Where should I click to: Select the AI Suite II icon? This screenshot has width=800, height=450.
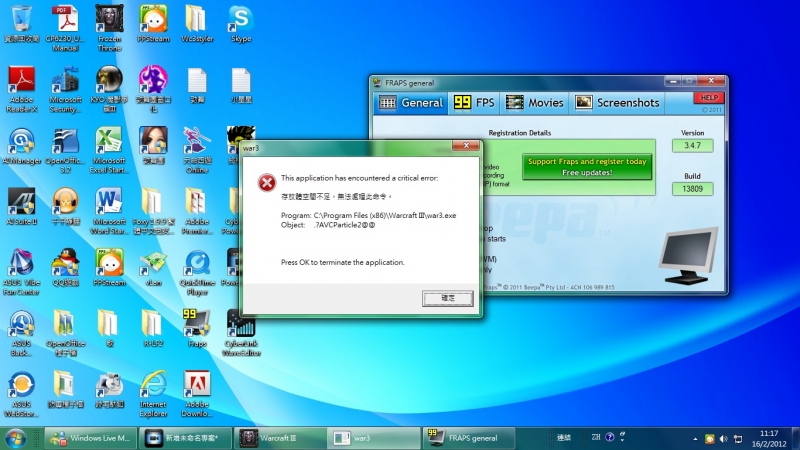(x=21, y=207)
